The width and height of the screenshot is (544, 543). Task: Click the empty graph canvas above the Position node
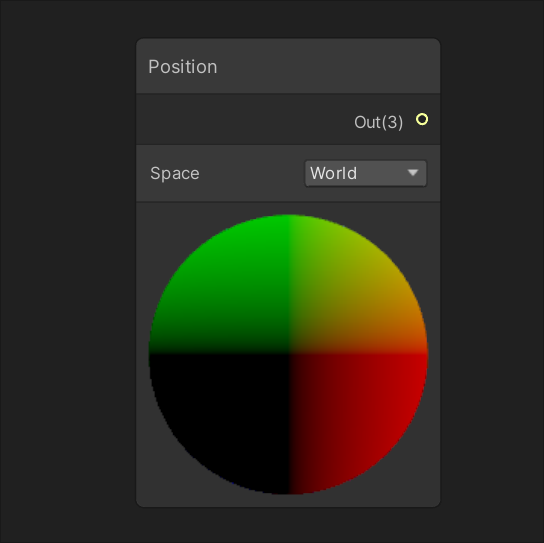pos(288,18)
